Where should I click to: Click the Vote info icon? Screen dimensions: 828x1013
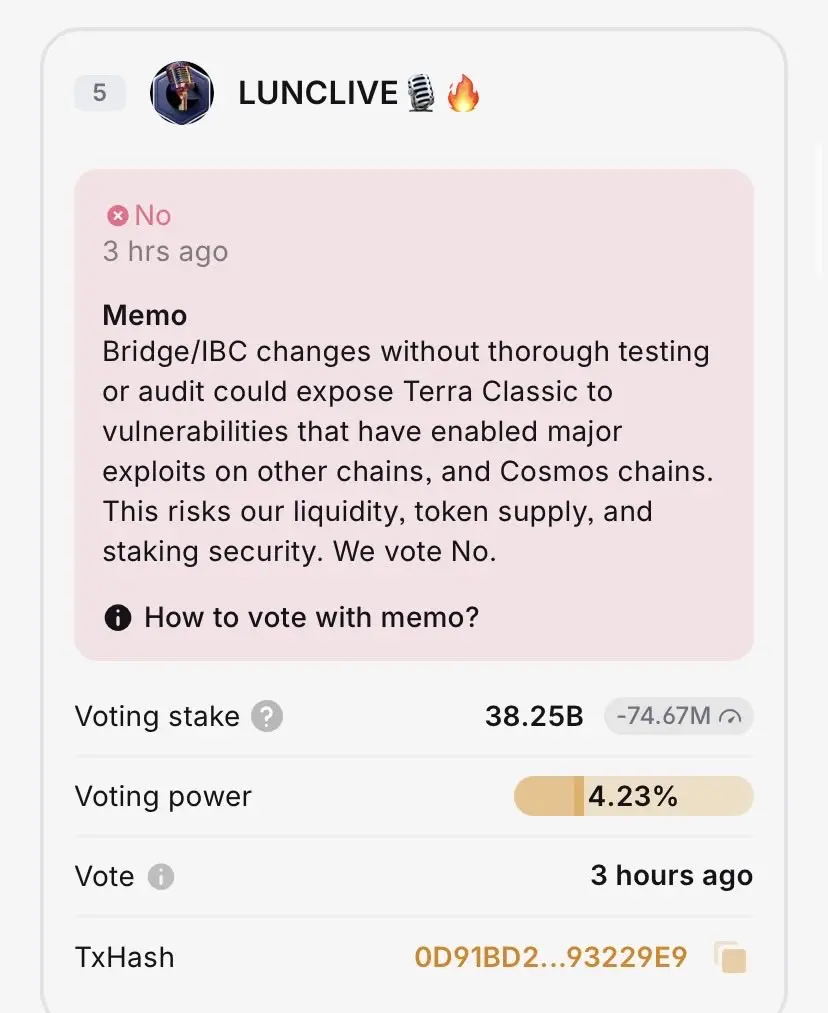click(161, 877)
